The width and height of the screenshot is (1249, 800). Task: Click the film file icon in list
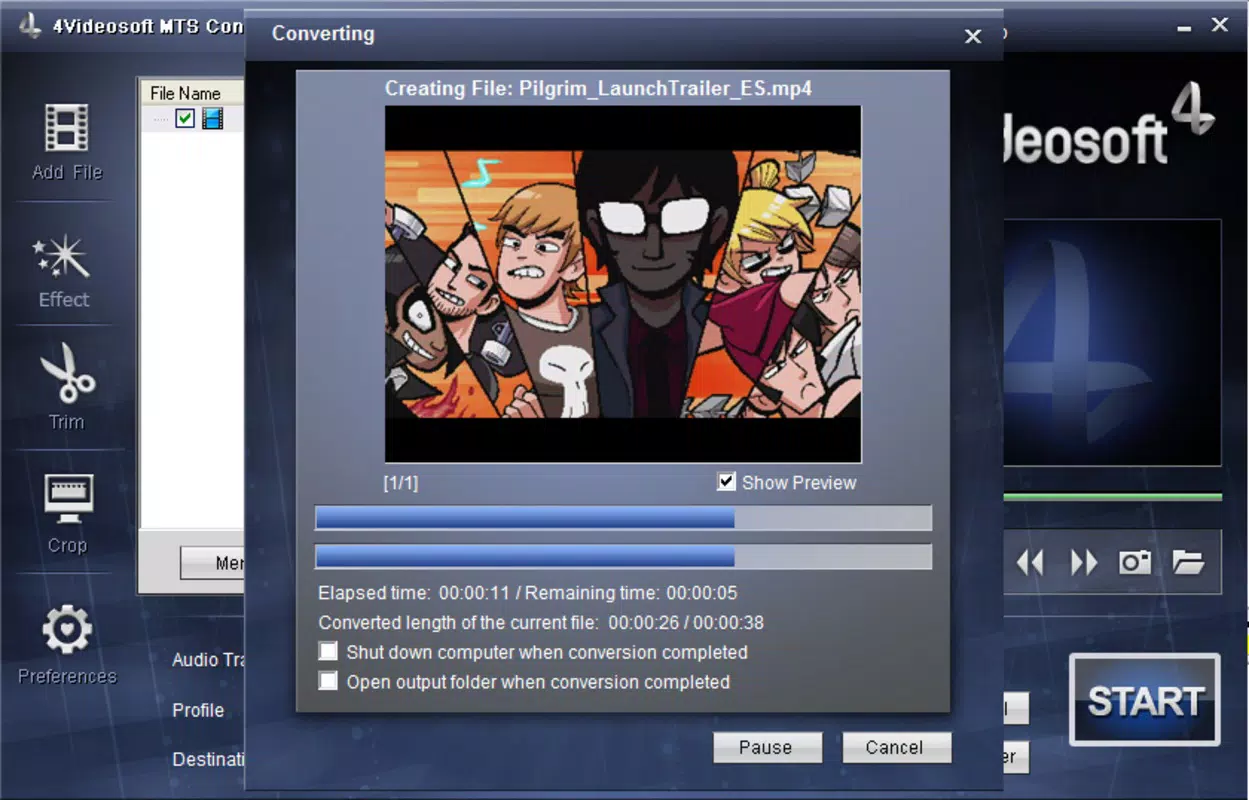[x=212, y=119]
